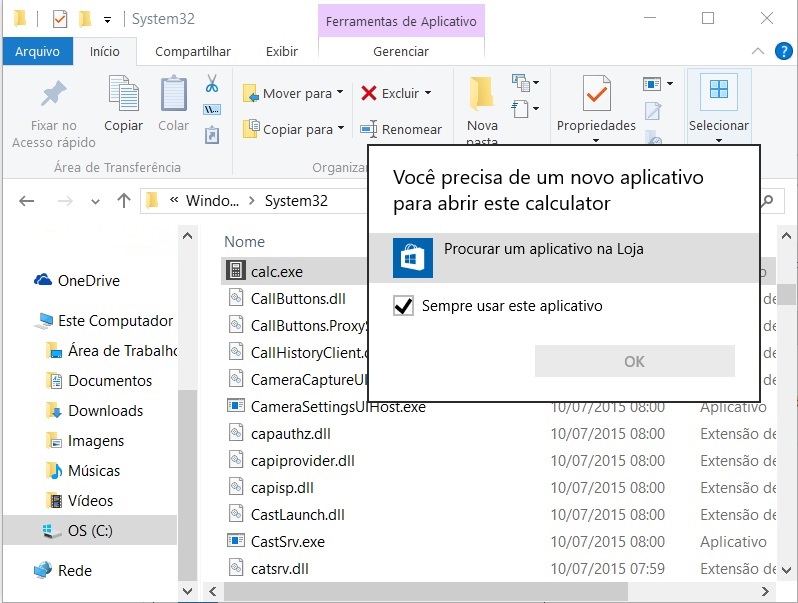Switch to the Compartilhar tab
Viewport: 798px width, 603px height.
coord(193,51)
